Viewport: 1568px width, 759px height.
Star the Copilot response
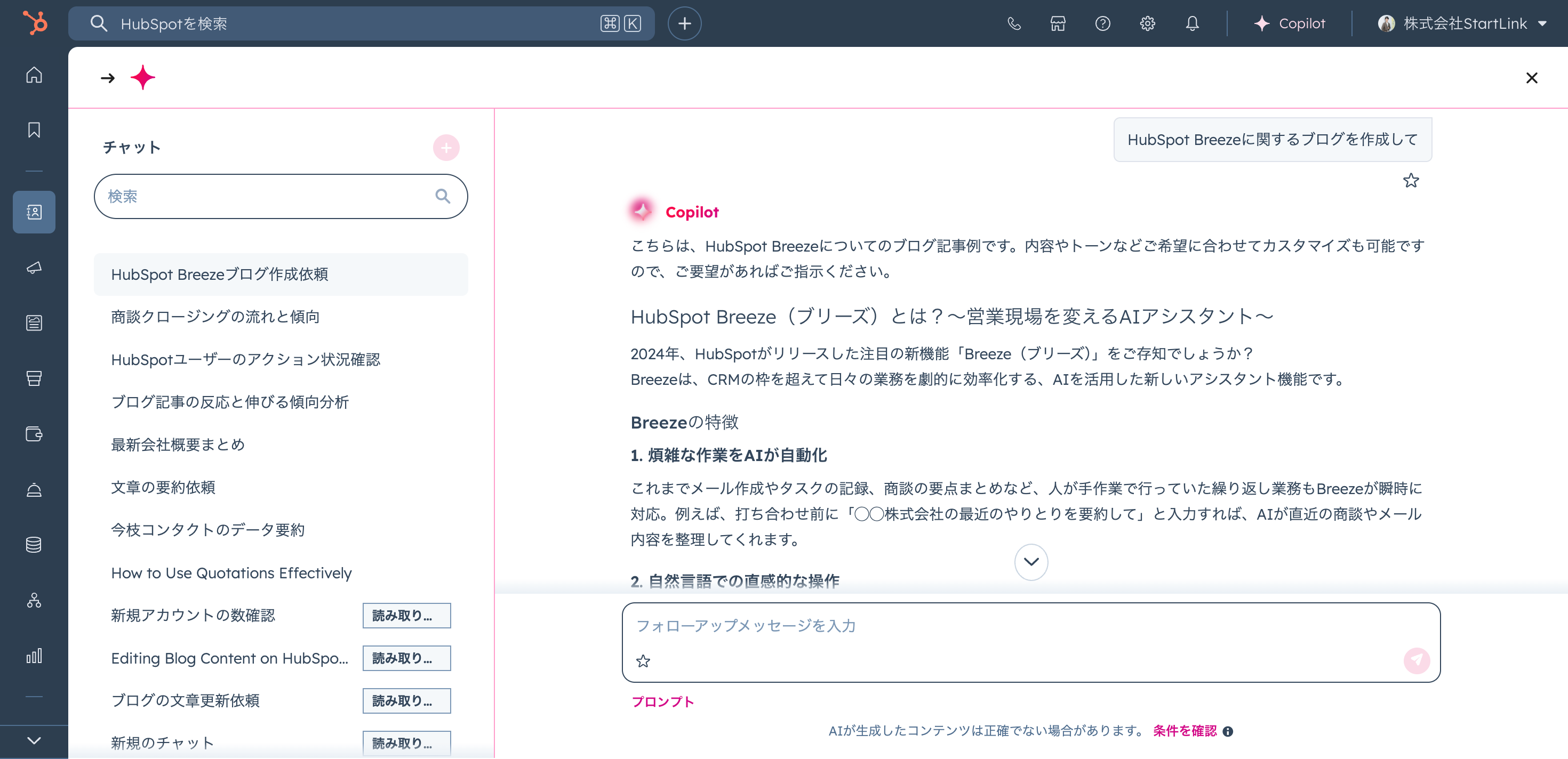pyautogui.click(x=1411, y=180)
